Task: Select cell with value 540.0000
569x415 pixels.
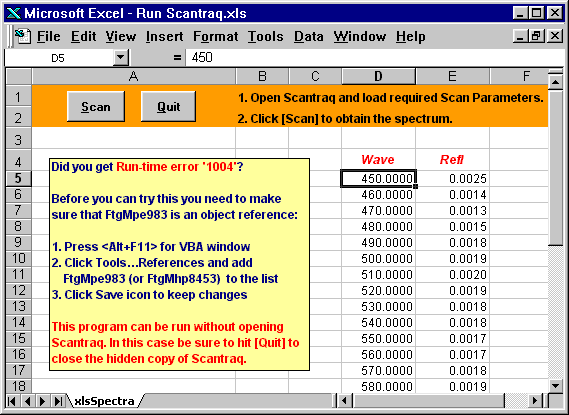Action: tap(378, 322)
